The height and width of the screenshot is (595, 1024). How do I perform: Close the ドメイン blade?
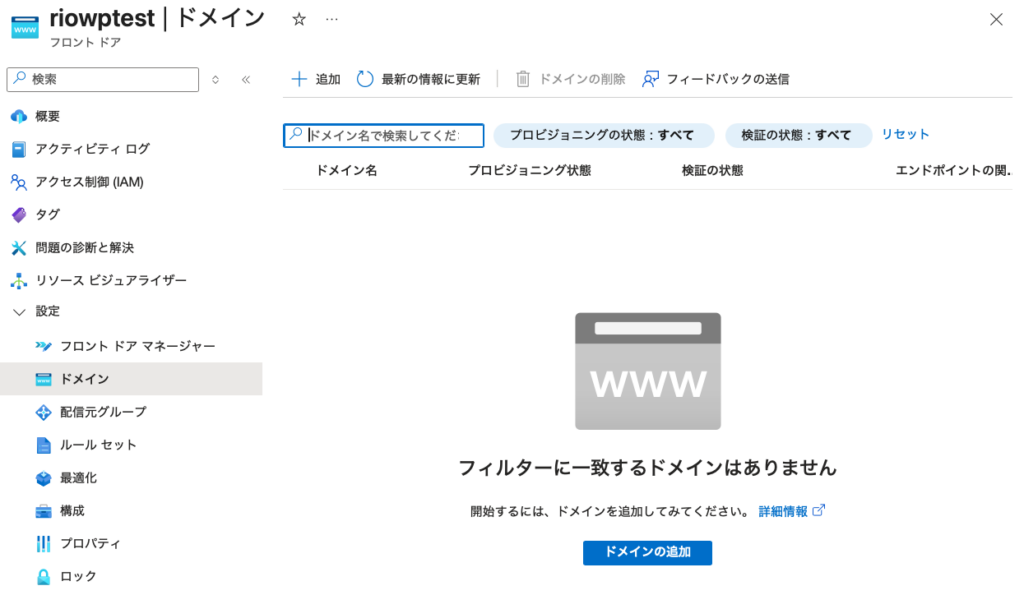(x=996, y=20)
